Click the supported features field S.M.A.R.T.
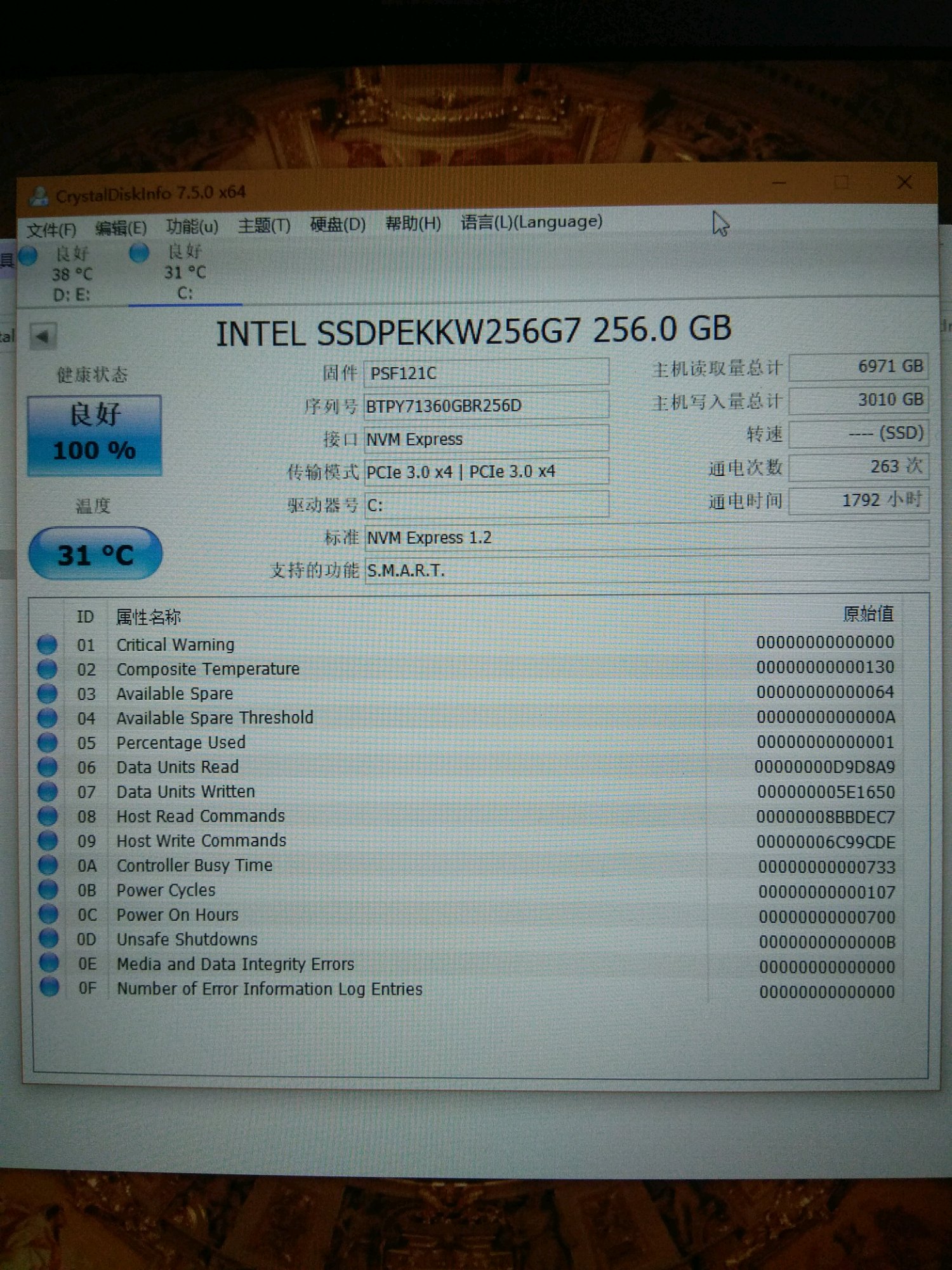952x1270 pixels. coord(647,569)
